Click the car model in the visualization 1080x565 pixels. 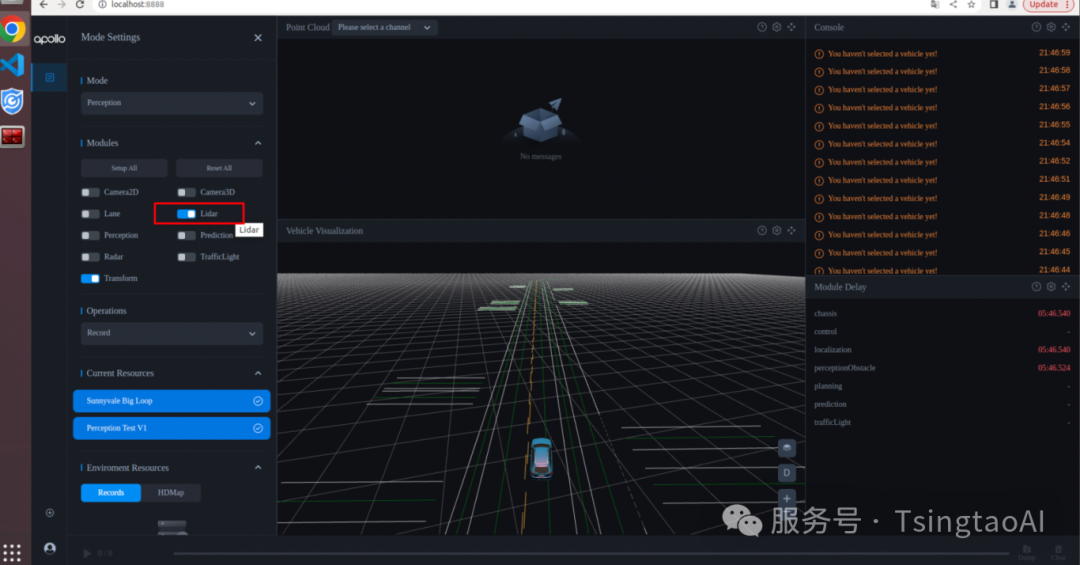click(x=541, y=458)
